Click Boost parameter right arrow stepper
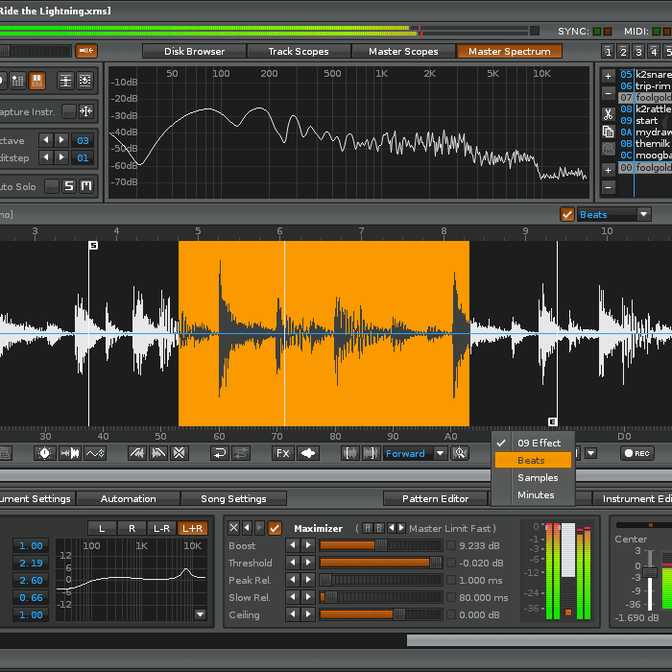 [308, 545]
